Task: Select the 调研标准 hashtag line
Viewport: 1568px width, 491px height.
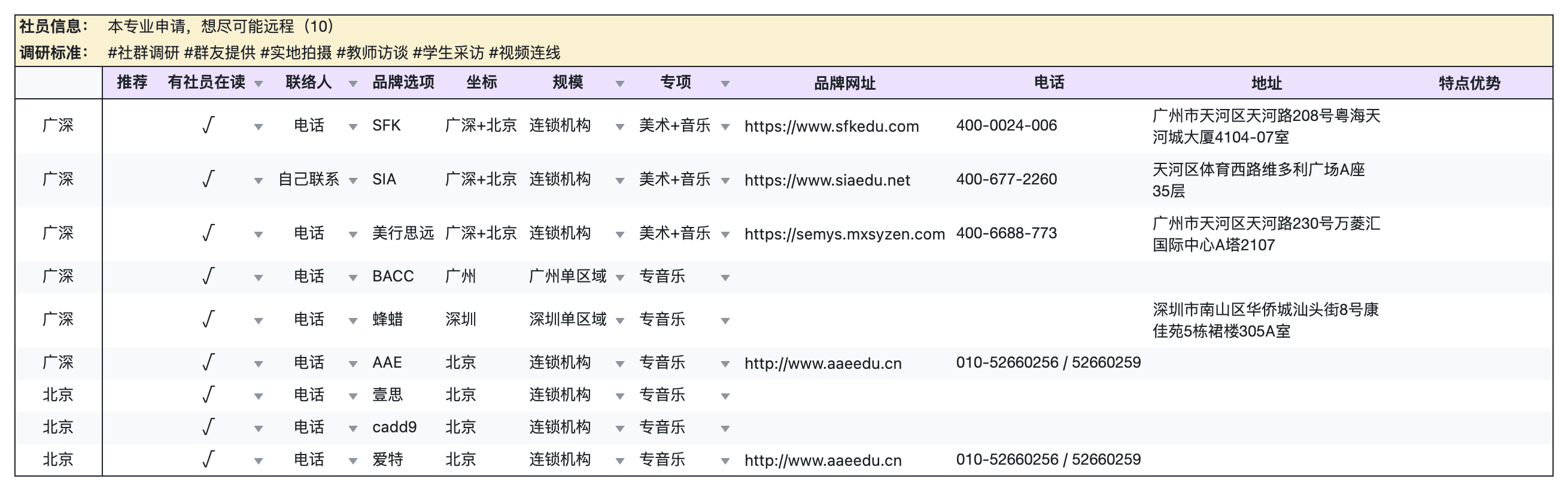Action: 333,53
